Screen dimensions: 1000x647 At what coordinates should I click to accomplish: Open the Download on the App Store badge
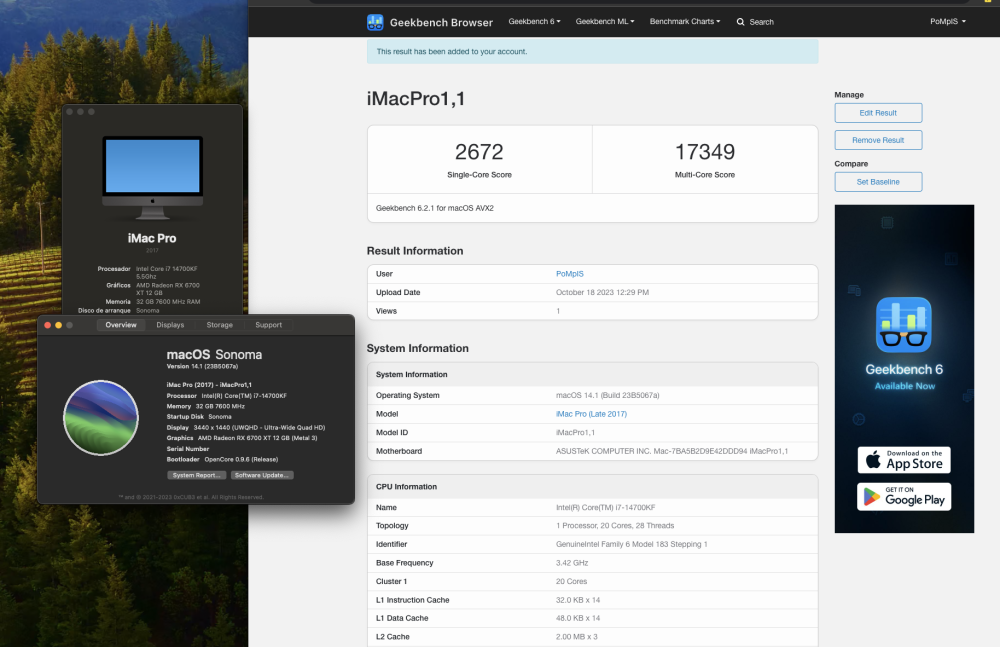pyautogui.click(x=904, y=460)
